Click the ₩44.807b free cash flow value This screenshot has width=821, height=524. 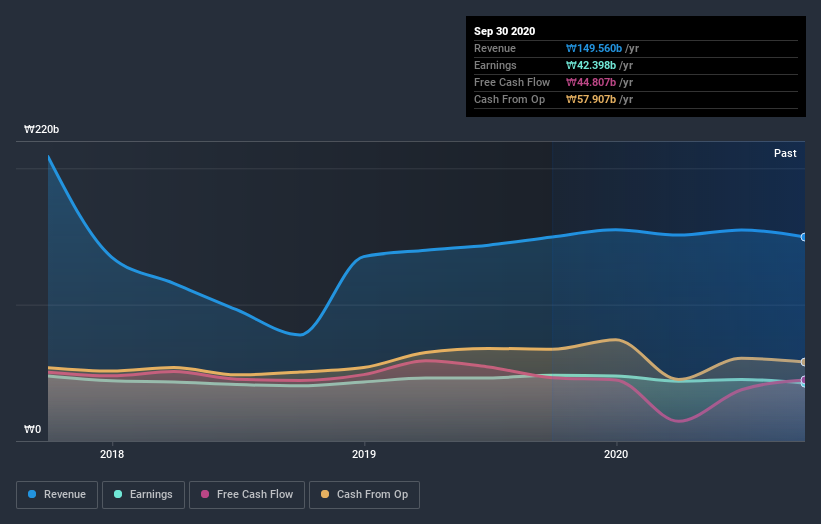tap(591, 82)
